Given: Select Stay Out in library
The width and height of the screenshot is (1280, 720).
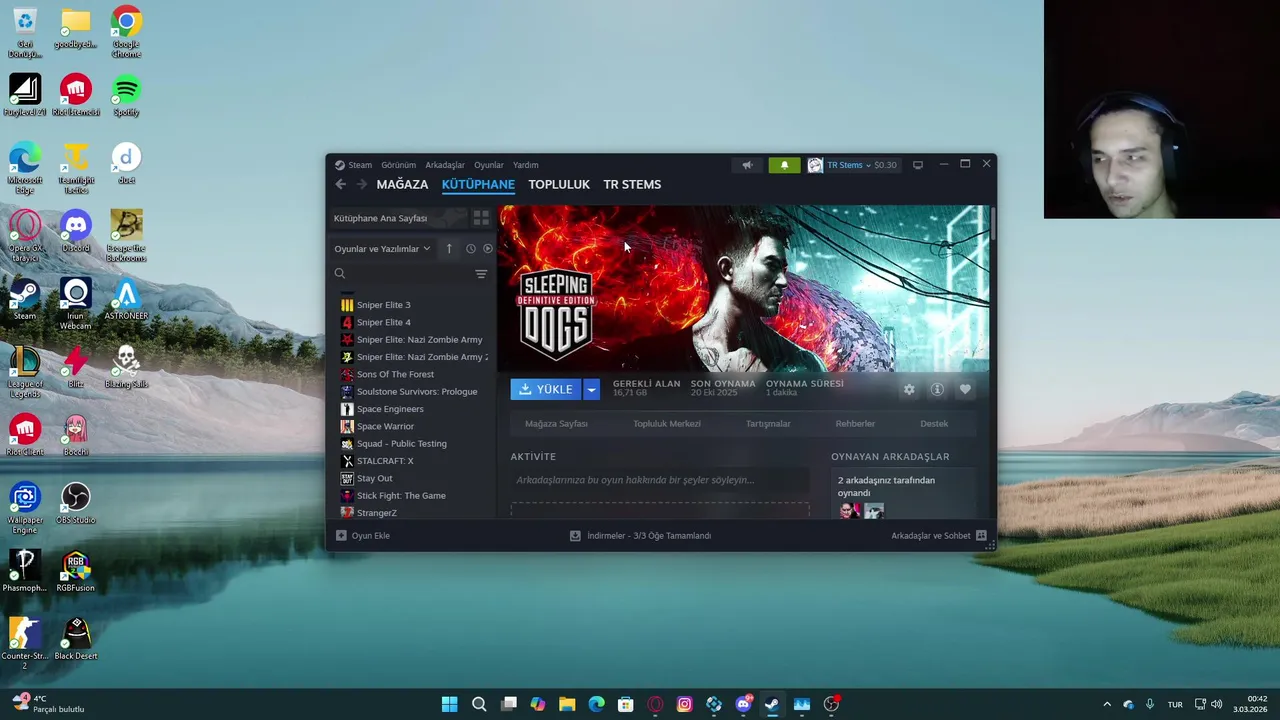Looking at the screenshot, I should [x=374, y=478].
